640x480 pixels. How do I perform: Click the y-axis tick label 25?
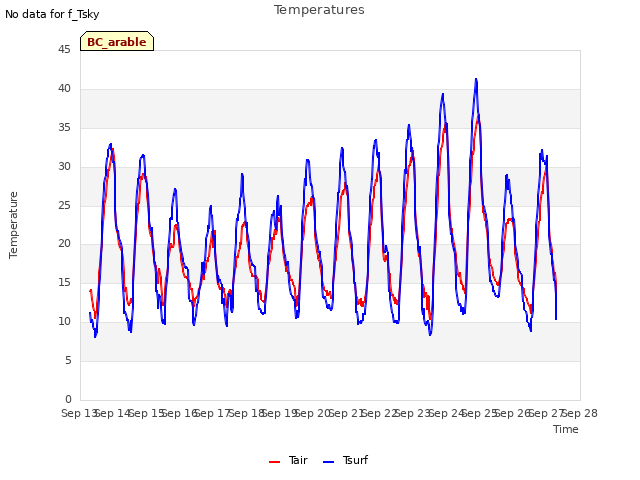point(64,205)
